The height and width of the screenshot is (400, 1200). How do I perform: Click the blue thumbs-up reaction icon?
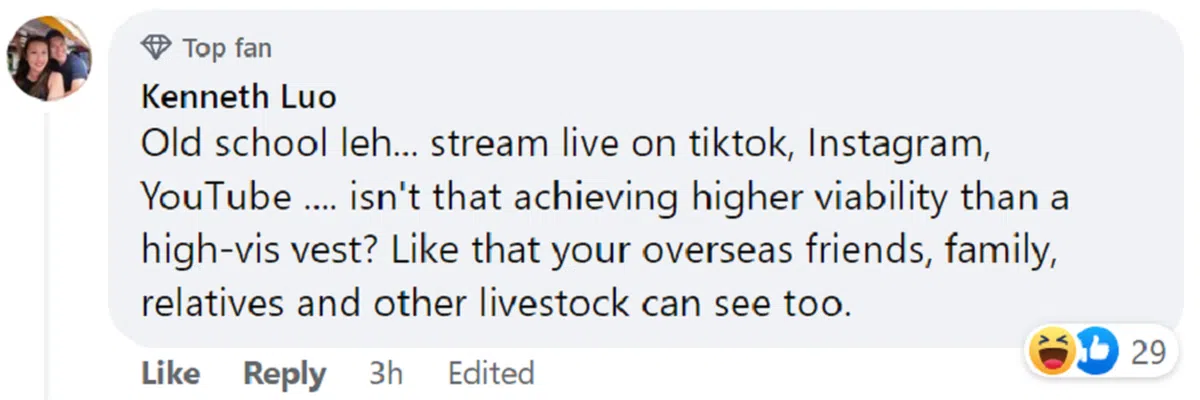(x=1093, y=353)
